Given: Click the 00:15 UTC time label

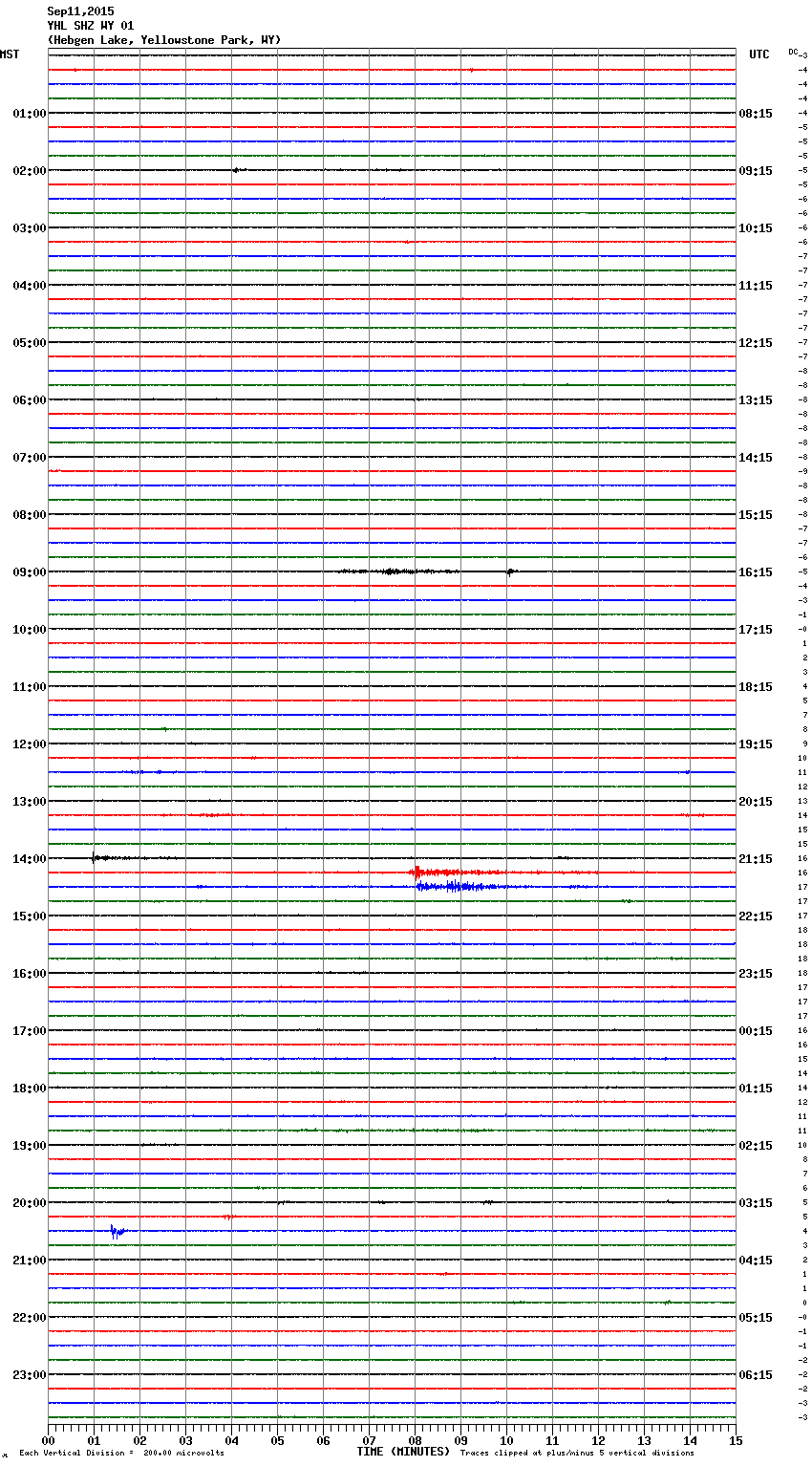Looking at the screenshot, I should pos(756,1031).
